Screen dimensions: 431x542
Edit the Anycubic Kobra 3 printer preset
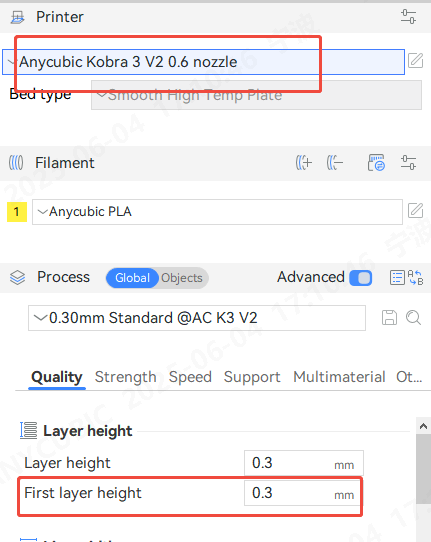415,61
